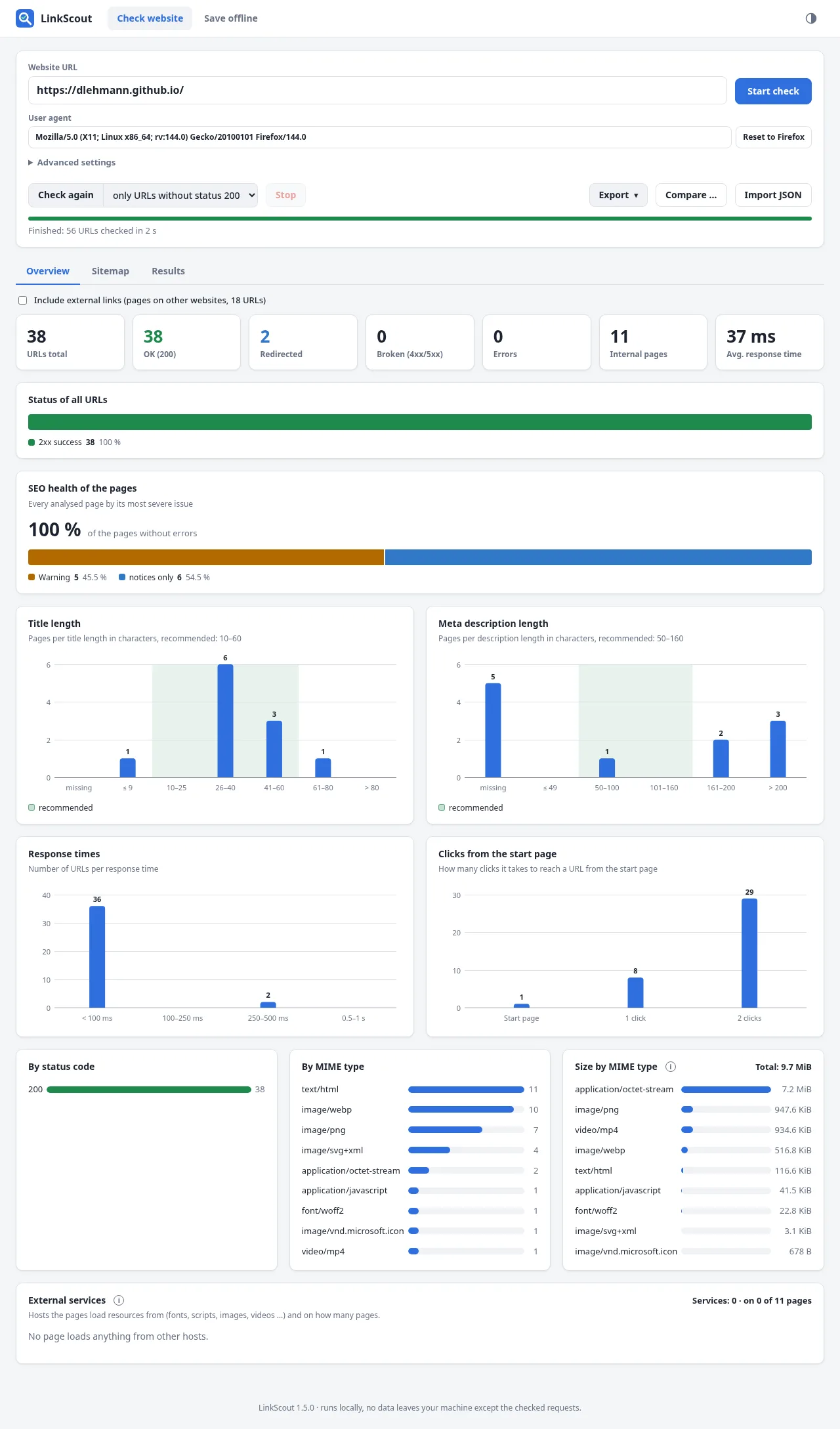Image resolution: width=840 pixels, height=1429 pixels.
Task: Click the Stop button
Action: 285,195
